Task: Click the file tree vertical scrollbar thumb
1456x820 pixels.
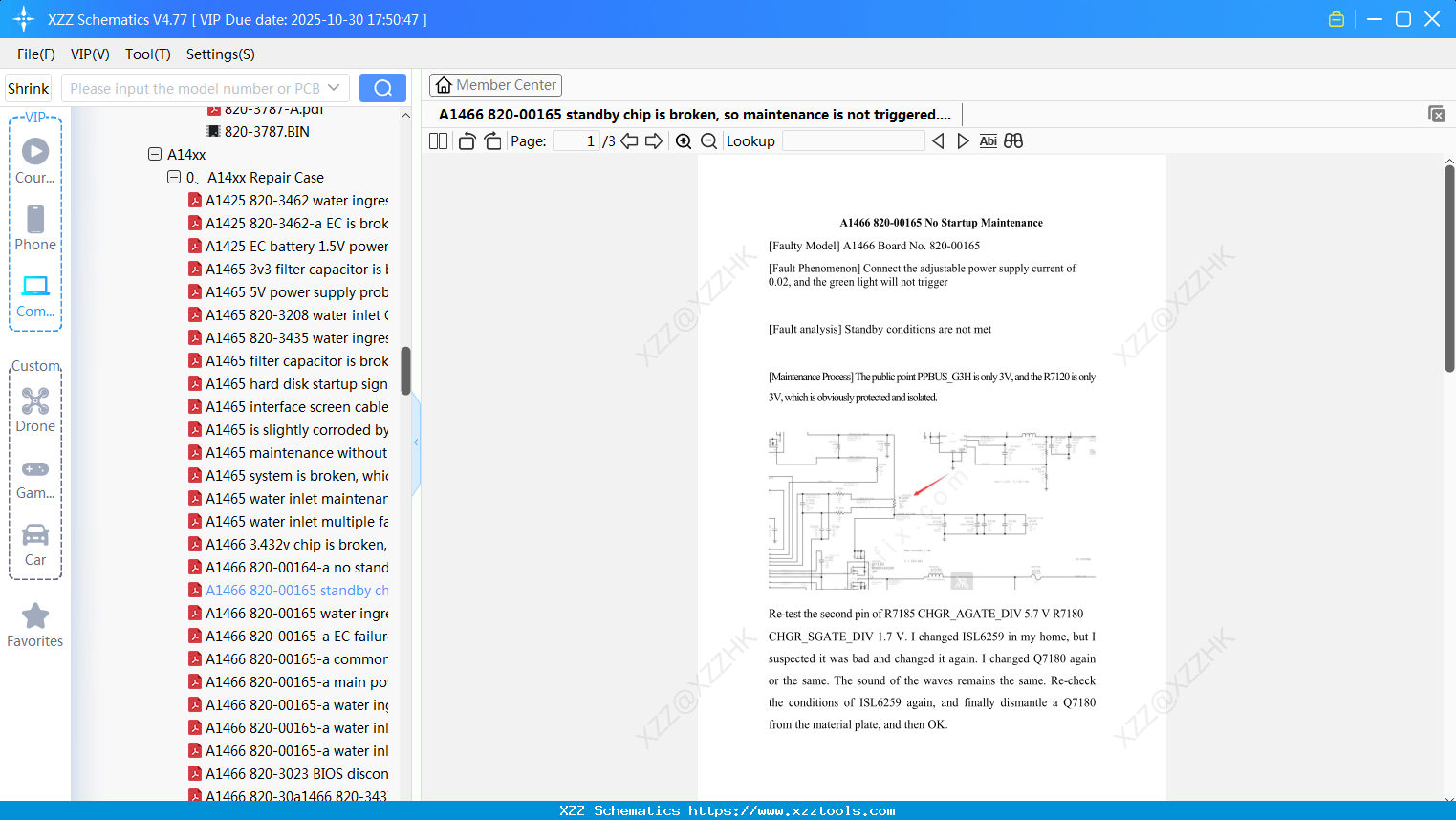Action: [405, 371]
